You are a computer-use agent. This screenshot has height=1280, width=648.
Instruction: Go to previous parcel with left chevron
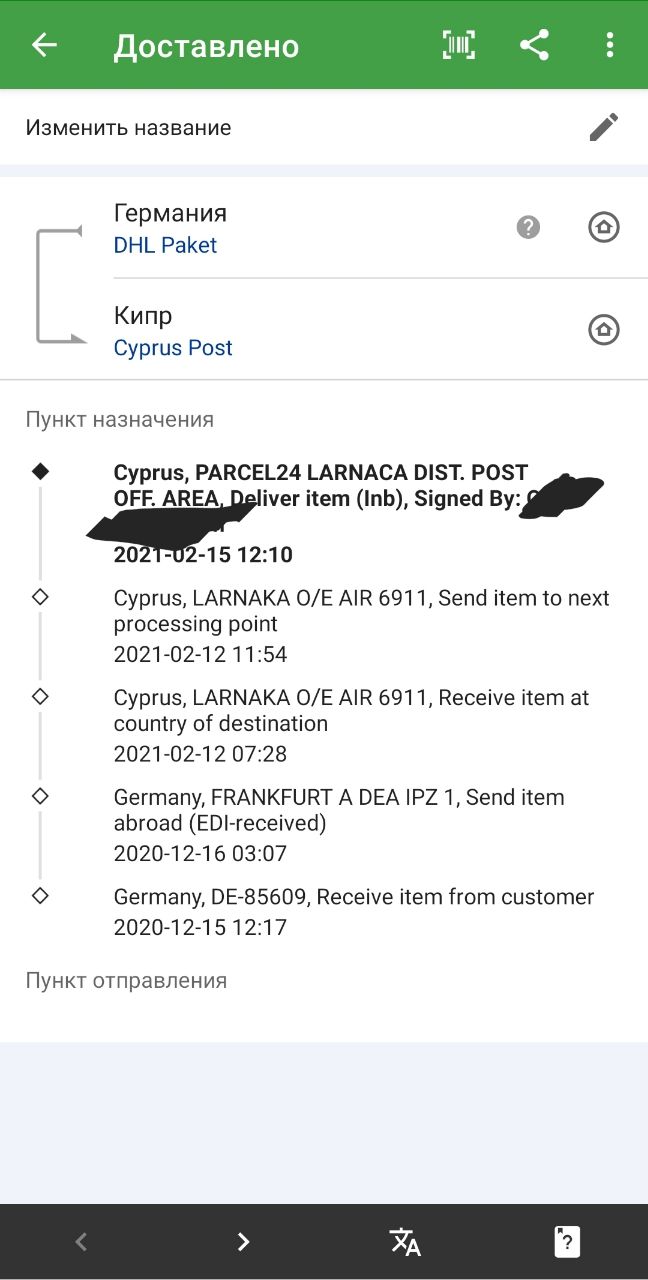click(81, 1242)
